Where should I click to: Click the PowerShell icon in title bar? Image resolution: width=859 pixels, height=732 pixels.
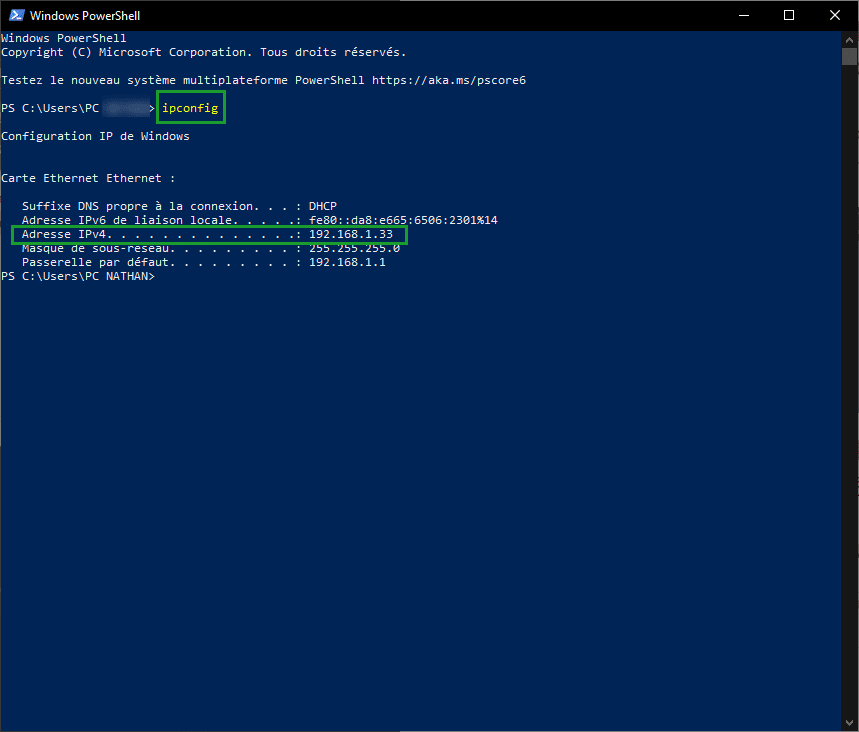(16, 15)
